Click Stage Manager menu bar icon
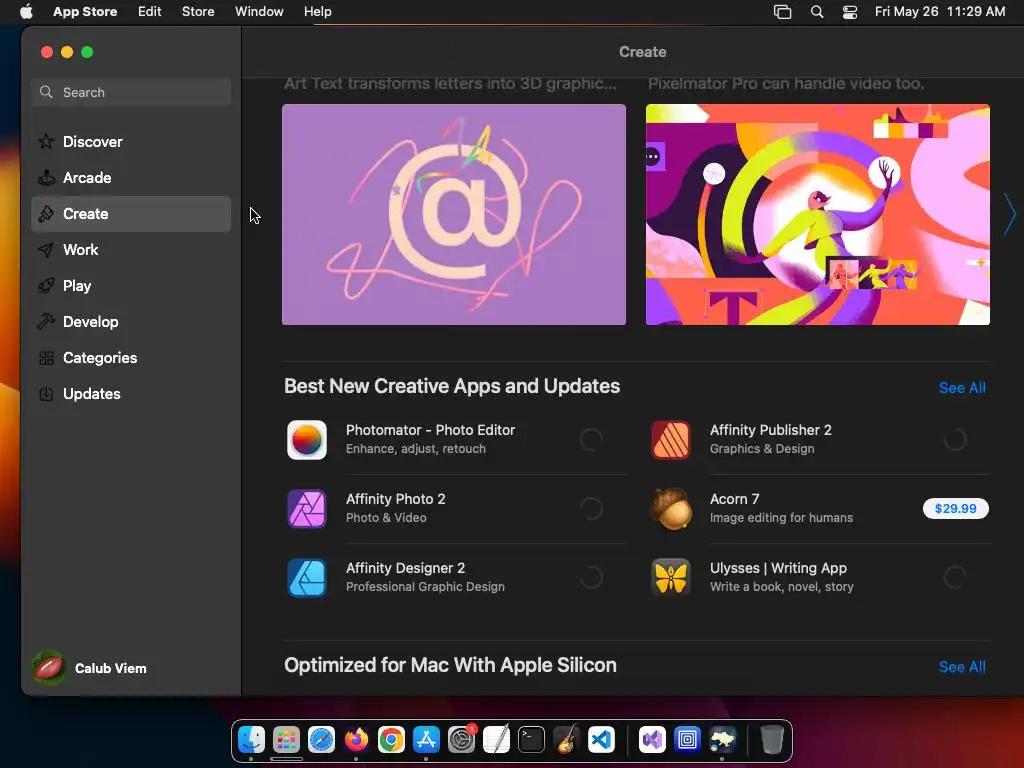1024x768 pixels. (x=782, y=12)
